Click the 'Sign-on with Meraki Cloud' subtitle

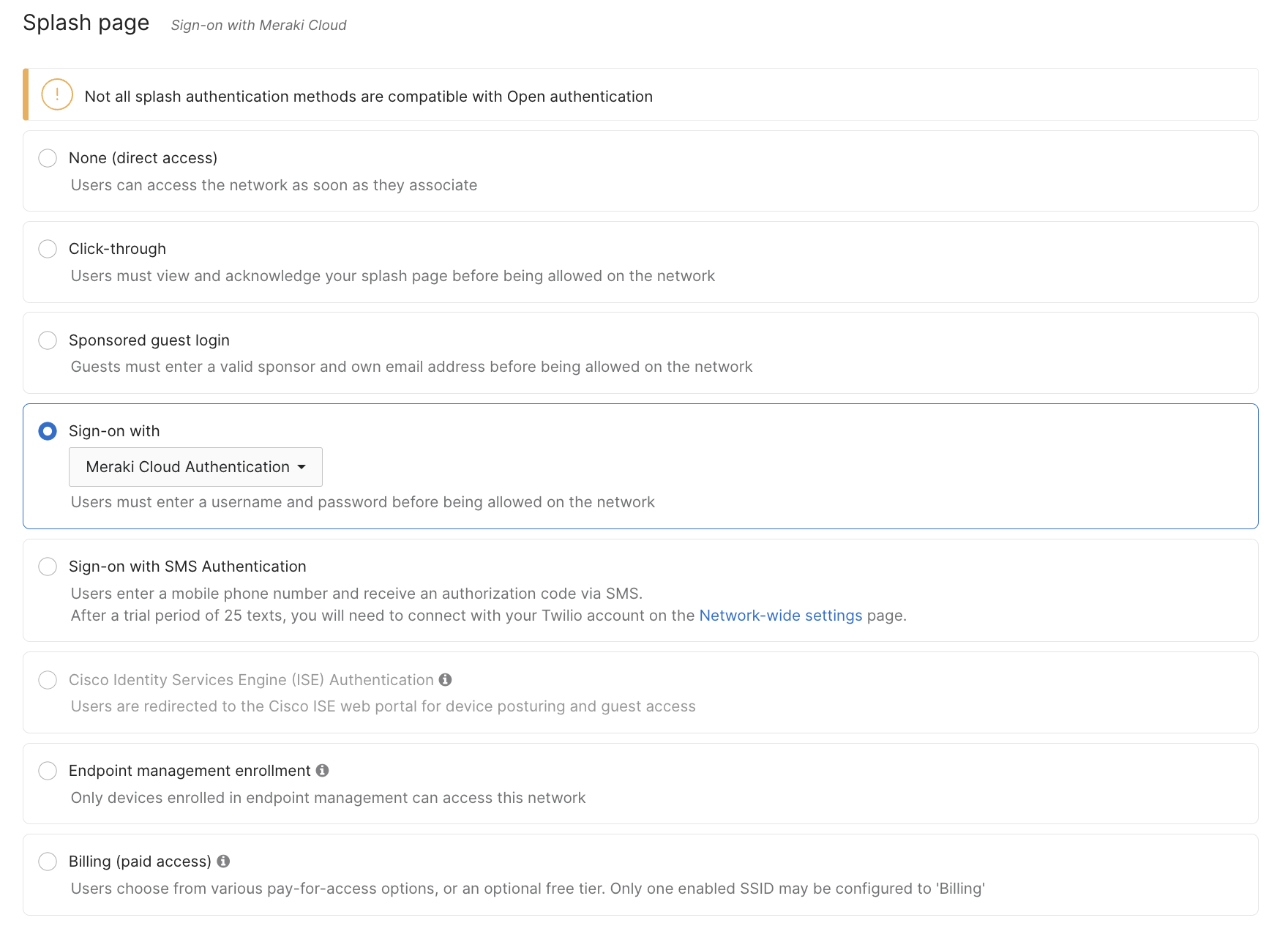click(x=258, y=26)
